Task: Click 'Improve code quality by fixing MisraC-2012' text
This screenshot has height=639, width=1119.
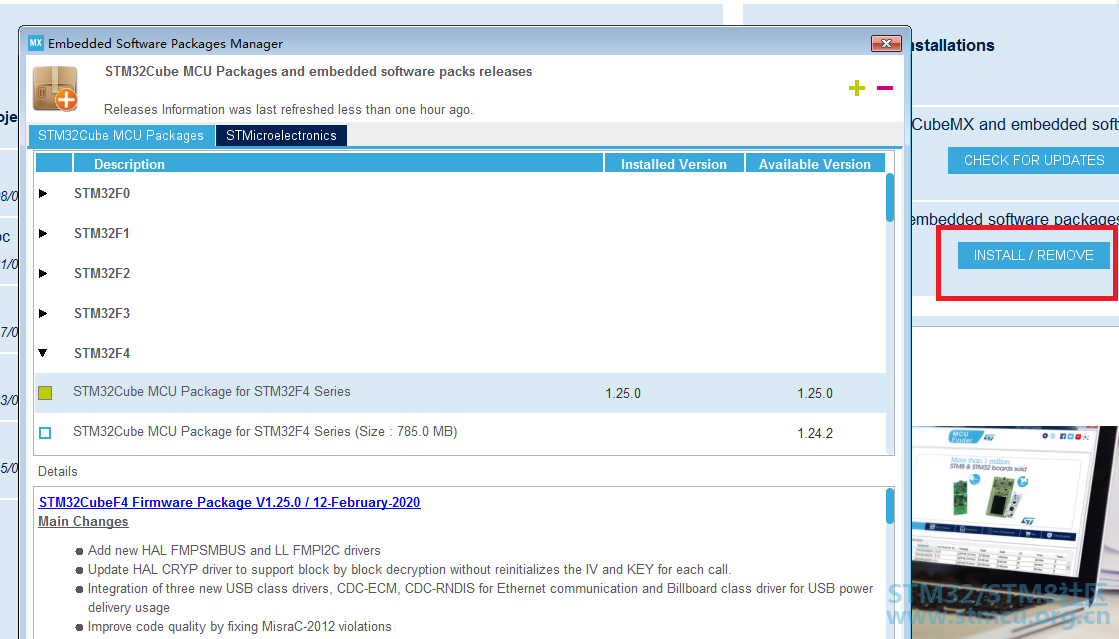Action: click(240, 626)
